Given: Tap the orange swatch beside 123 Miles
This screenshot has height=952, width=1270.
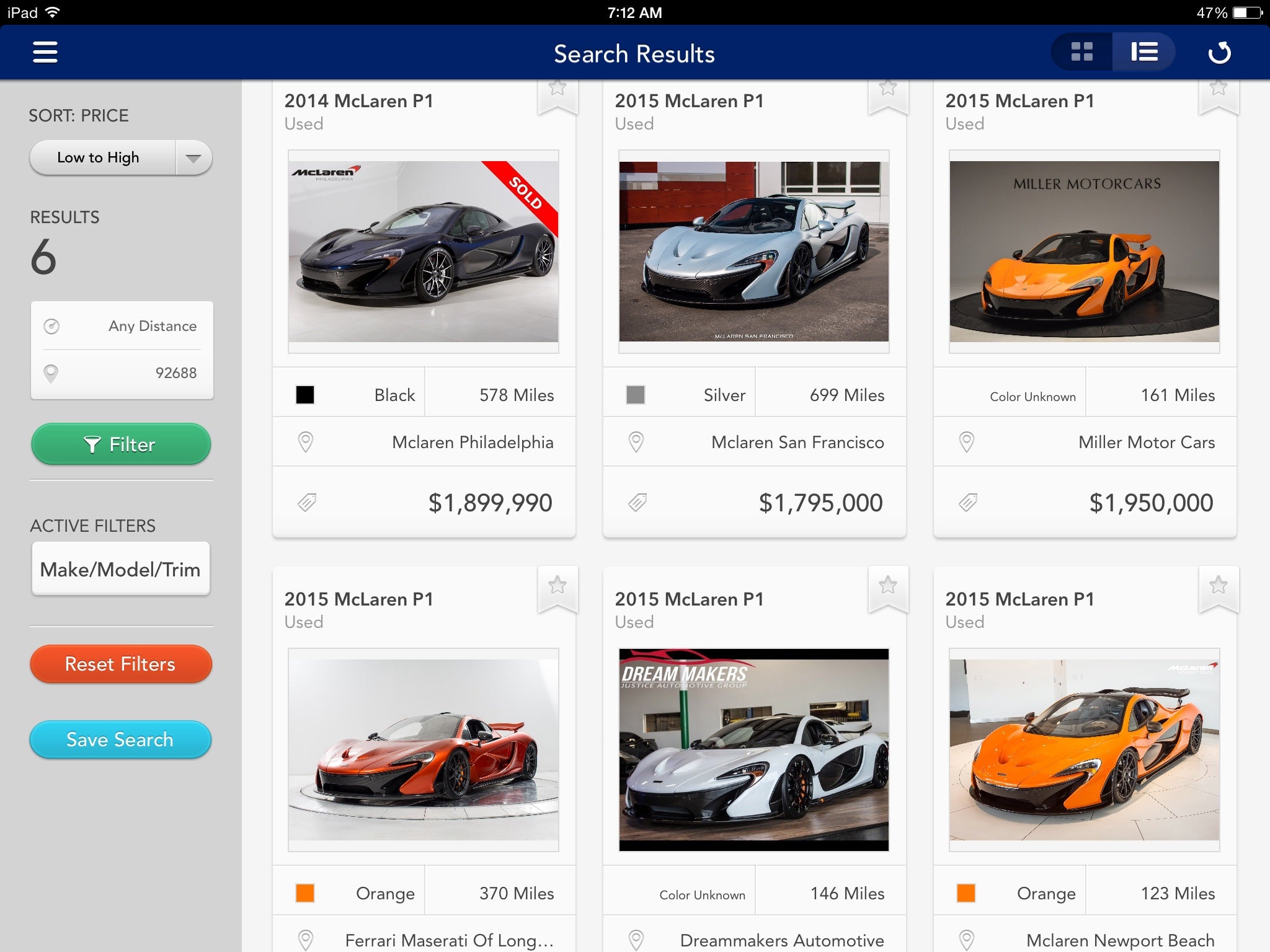Looking at the screenshot, I should pos(966,893).
